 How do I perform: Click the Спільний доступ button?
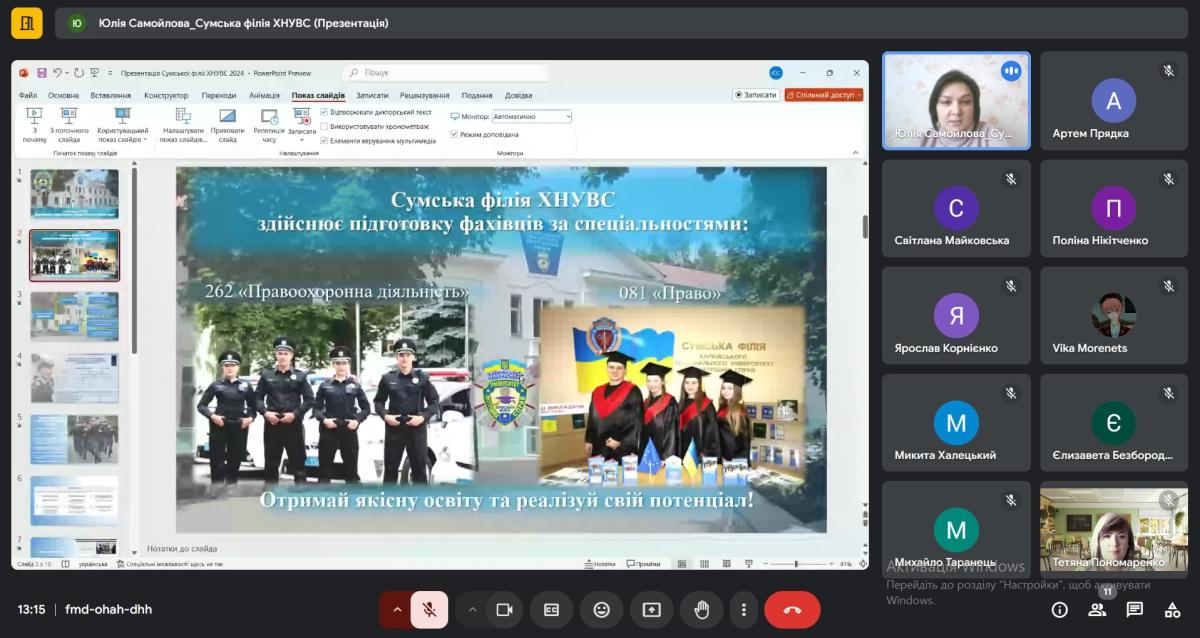click(x=824, y=95)
